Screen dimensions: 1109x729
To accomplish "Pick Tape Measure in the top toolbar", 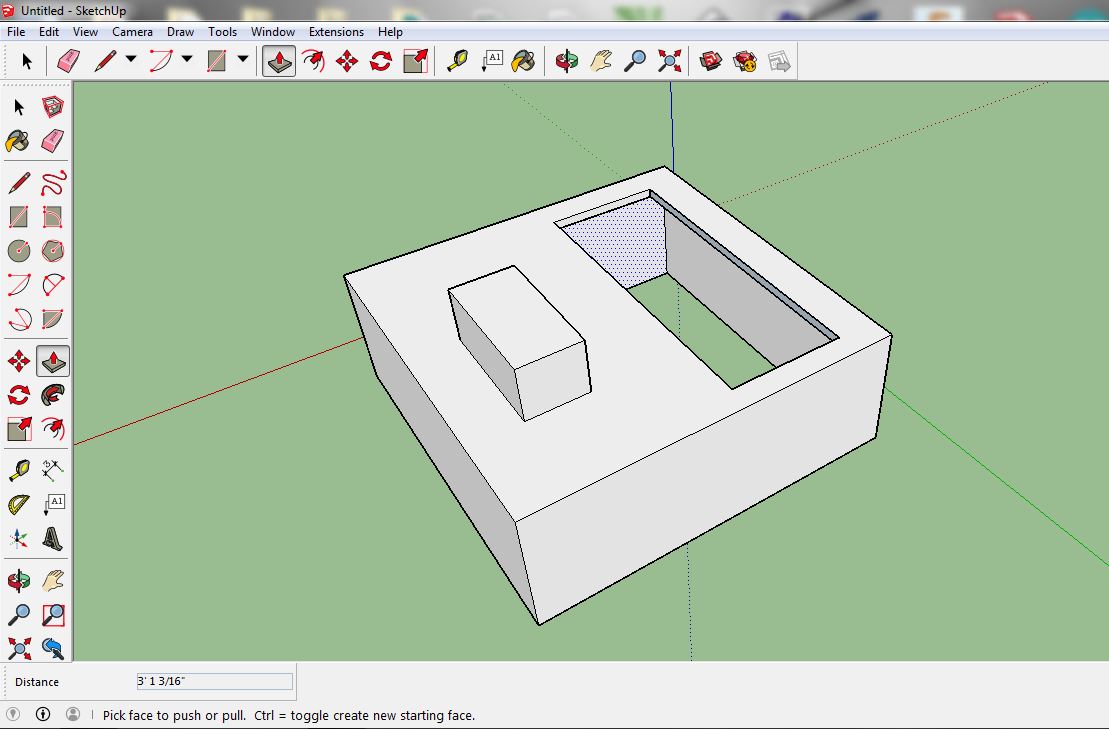I will (x=458, y=61).
